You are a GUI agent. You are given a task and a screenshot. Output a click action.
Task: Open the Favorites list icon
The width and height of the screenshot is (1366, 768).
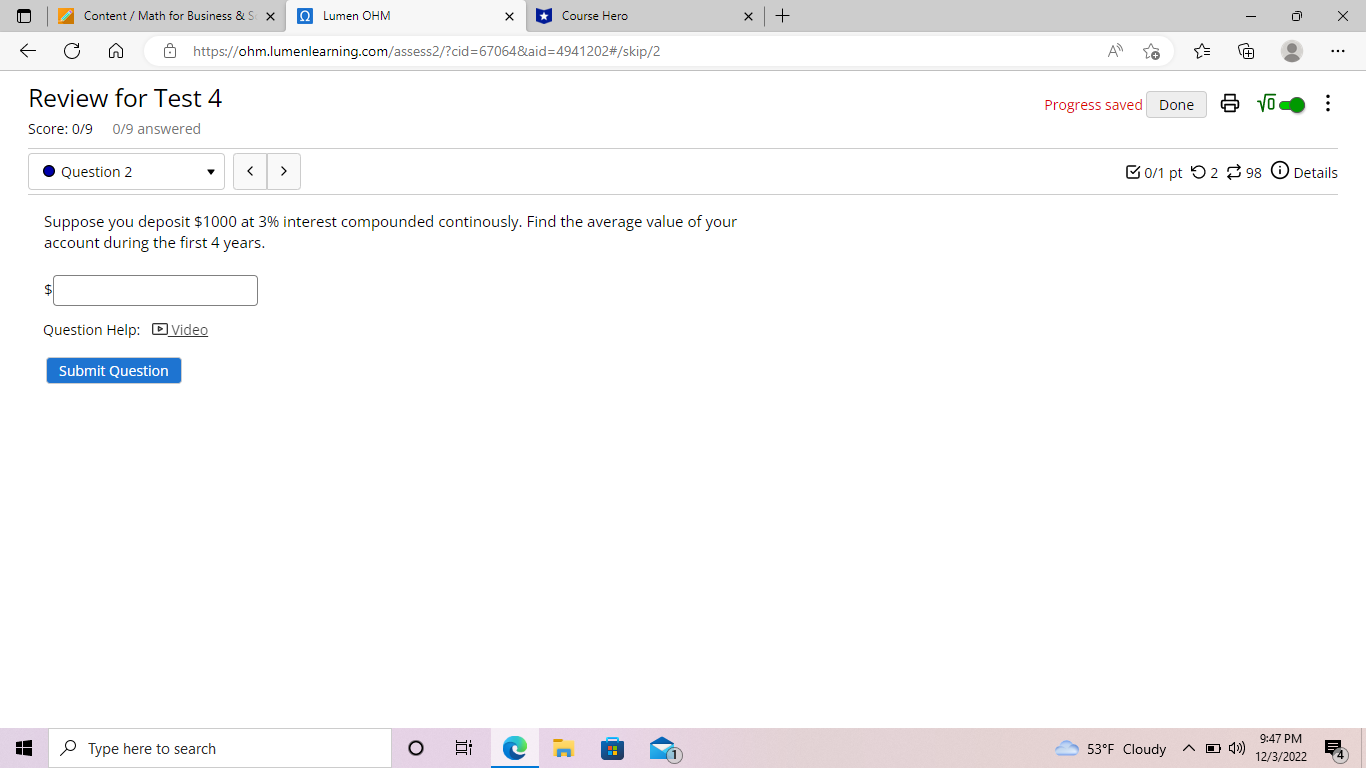pyautogui.click(x=1202, y=51)
